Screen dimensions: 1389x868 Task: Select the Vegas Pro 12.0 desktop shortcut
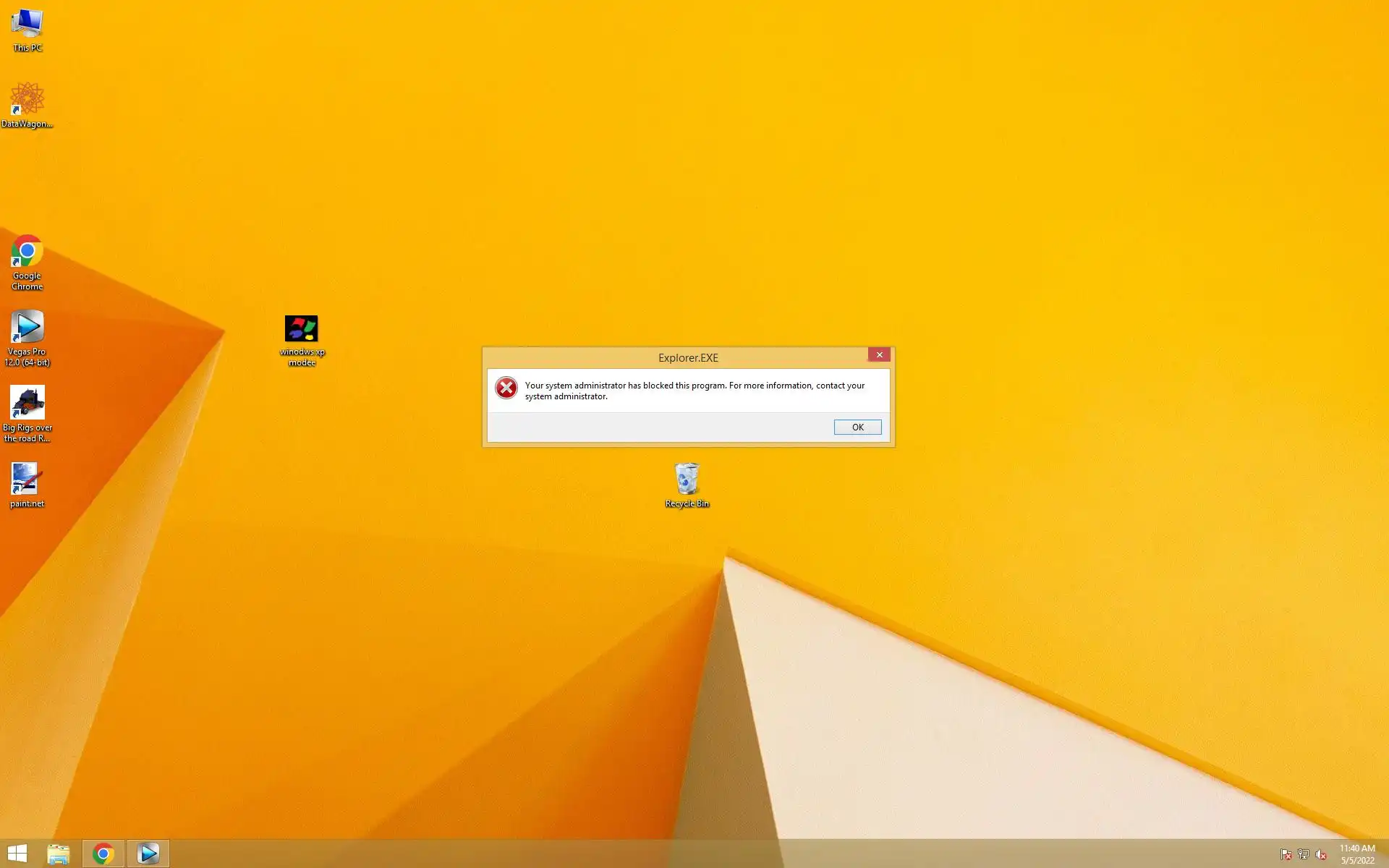click(27, 337)
